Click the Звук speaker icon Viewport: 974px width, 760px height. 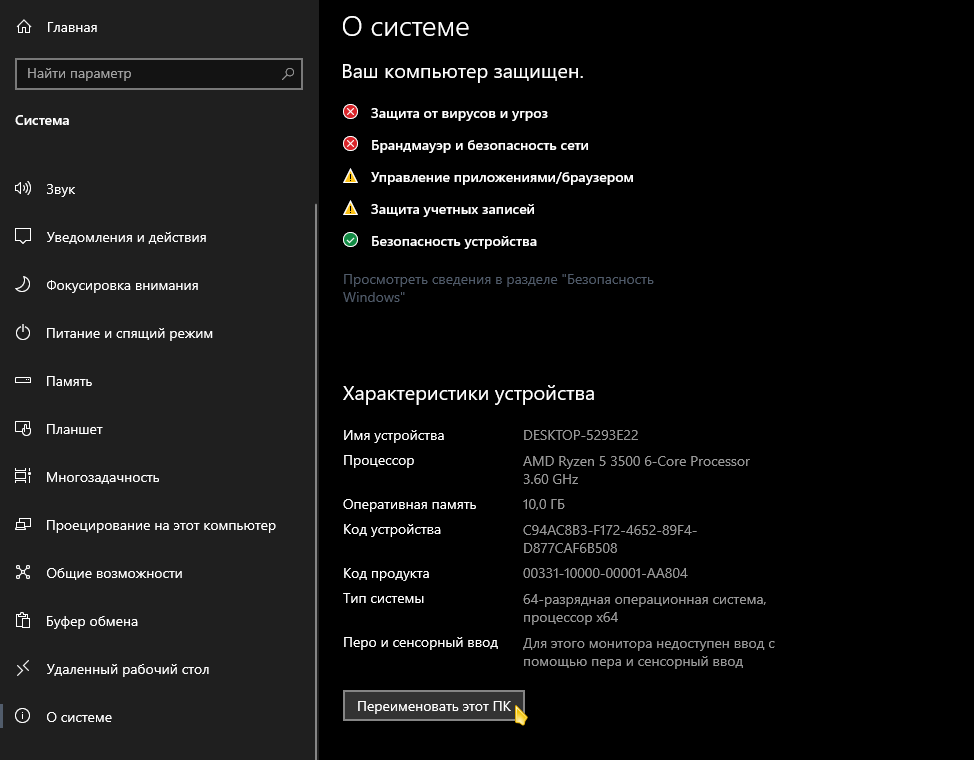23,188
